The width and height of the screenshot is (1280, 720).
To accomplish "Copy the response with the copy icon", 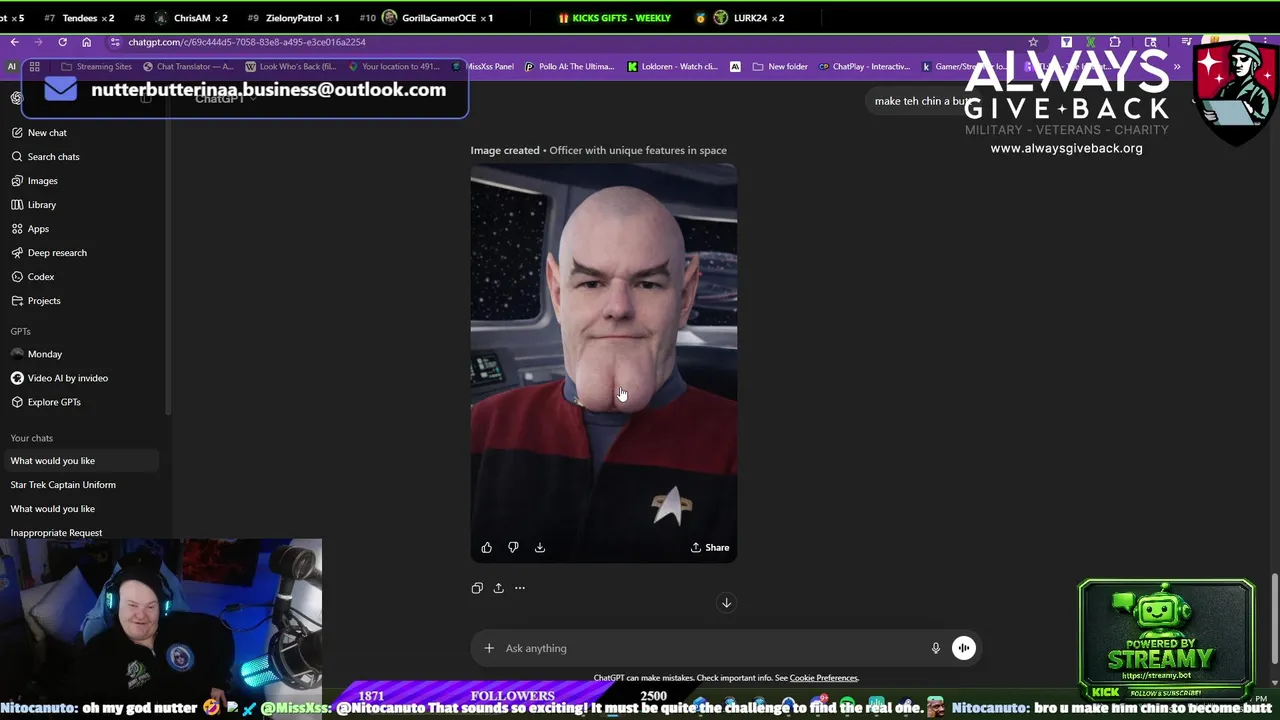I will point(477,588).
